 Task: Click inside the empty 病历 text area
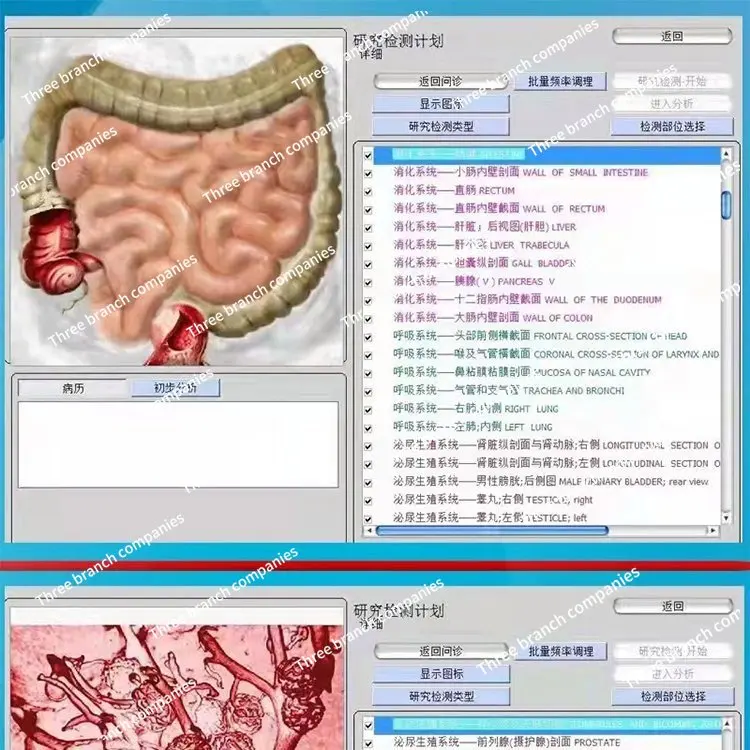[x=178, y=445]
